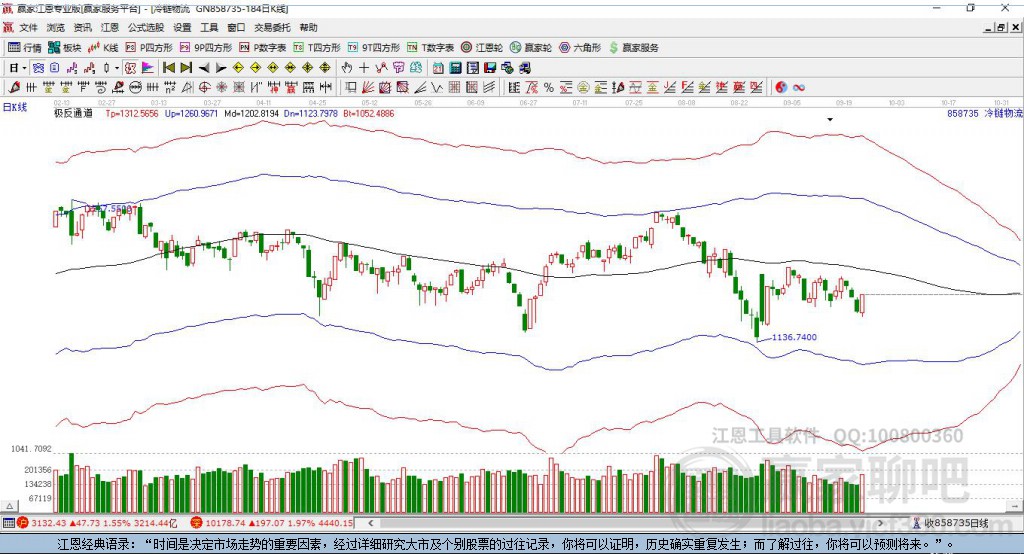
Task: Jump to first bar icon
Action: pyautogui.click(x=168, y=68)
